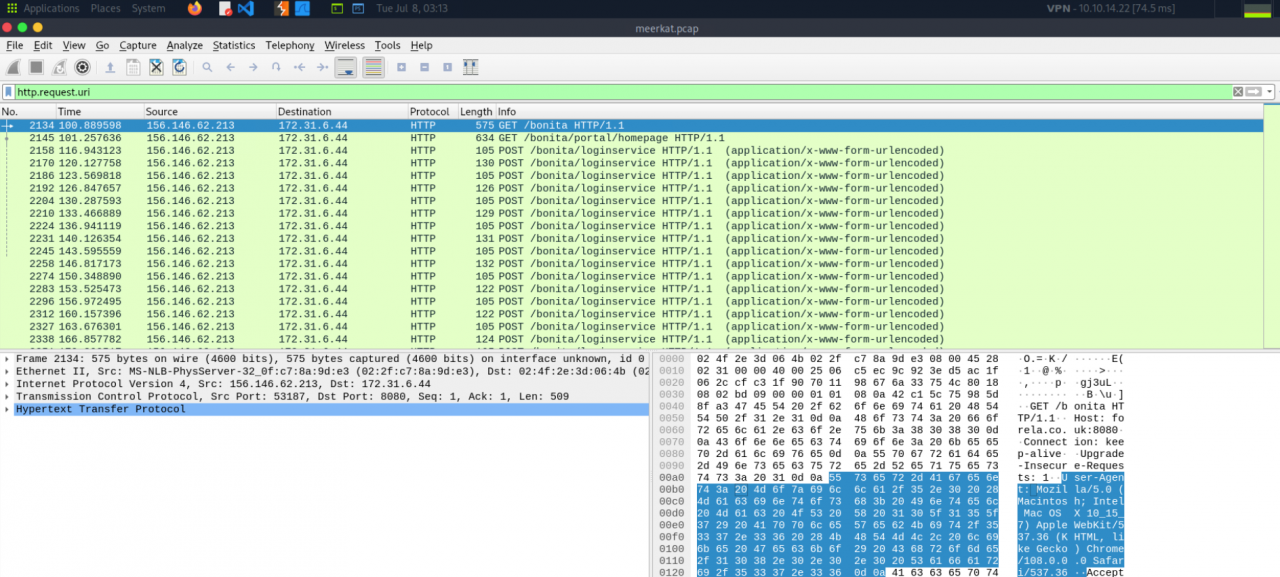The image size is (1280, 577).
Task: Open the display filter history dropdown
Action: [1270, 92]
